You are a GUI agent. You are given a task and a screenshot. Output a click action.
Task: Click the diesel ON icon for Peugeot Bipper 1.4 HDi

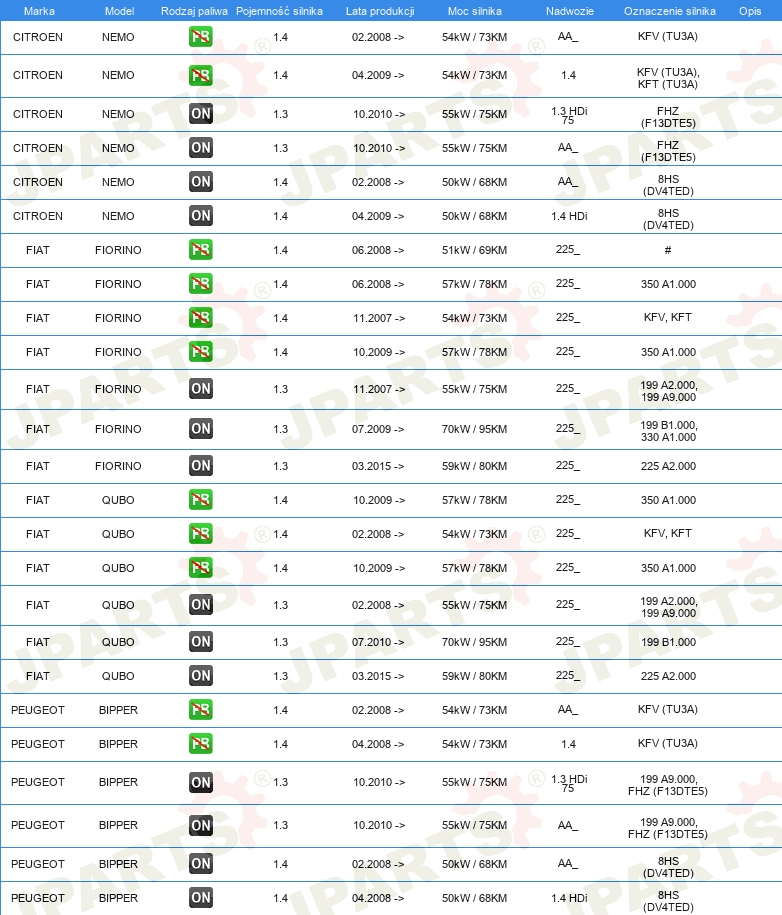[x=201, y=897]
